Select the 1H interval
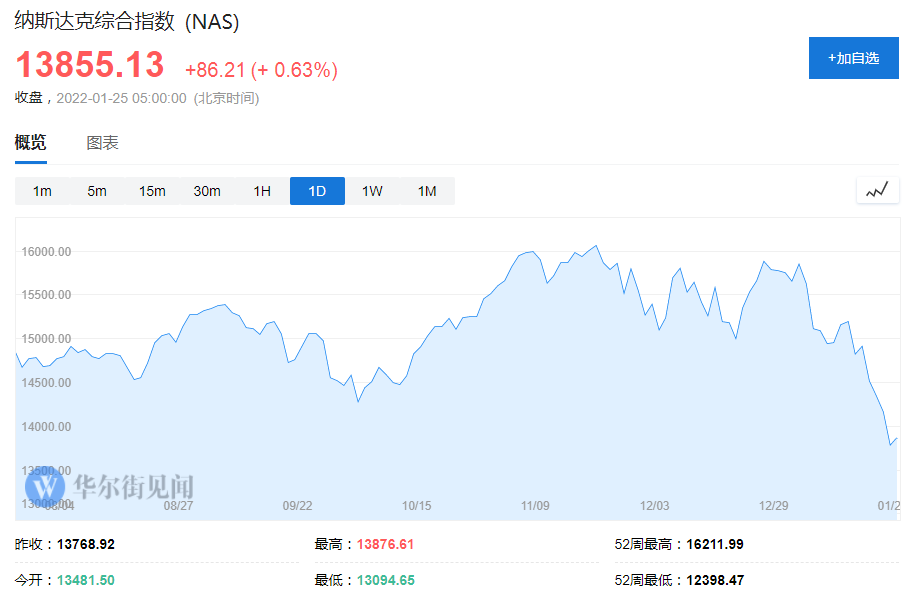Image resolution: width=909 pixels, height=594 pixels. pos(262,191)
